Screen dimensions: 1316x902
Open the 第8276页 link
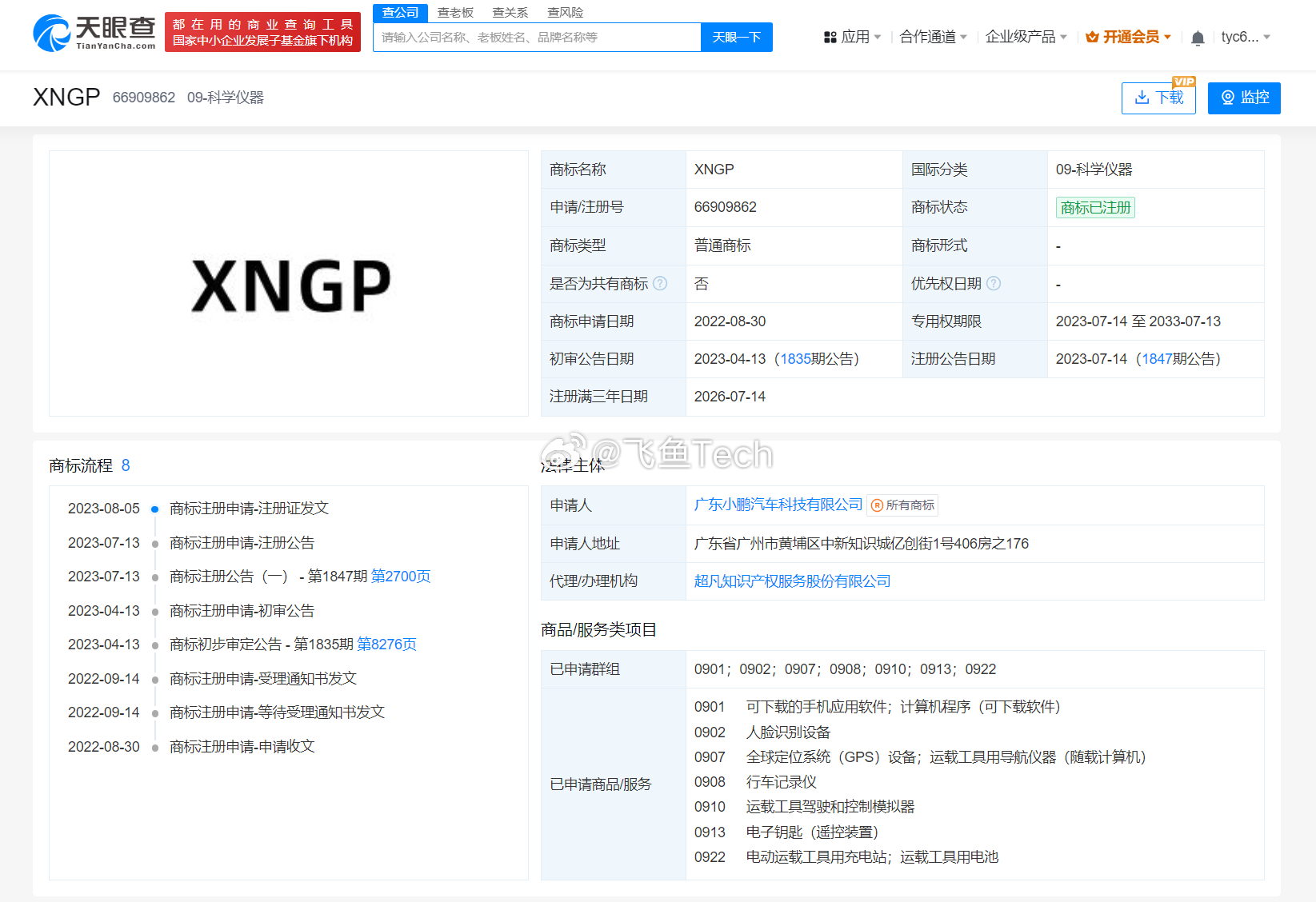(386, 645)
